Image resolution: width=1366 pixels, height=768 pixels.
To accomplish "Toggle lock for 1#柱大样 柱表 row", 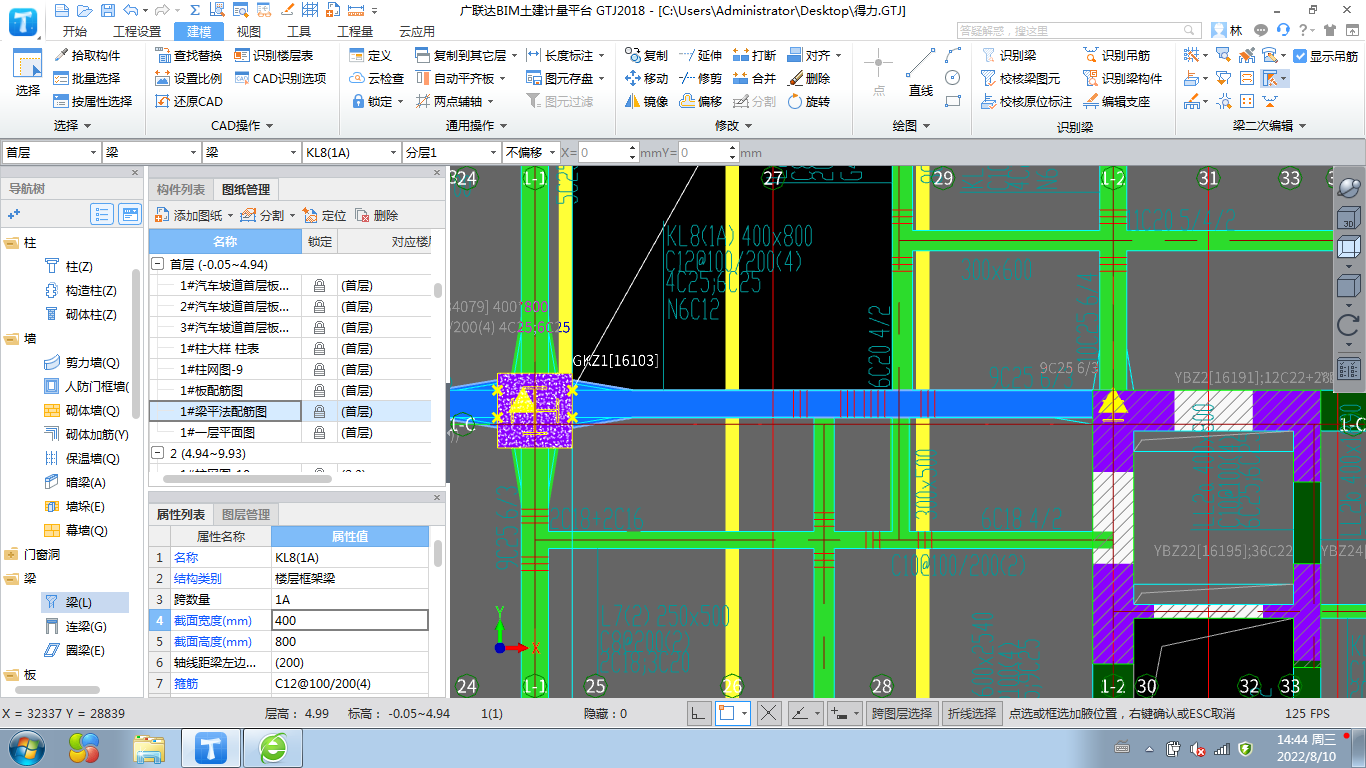I will pyautogui.click(x=319, y=348).
